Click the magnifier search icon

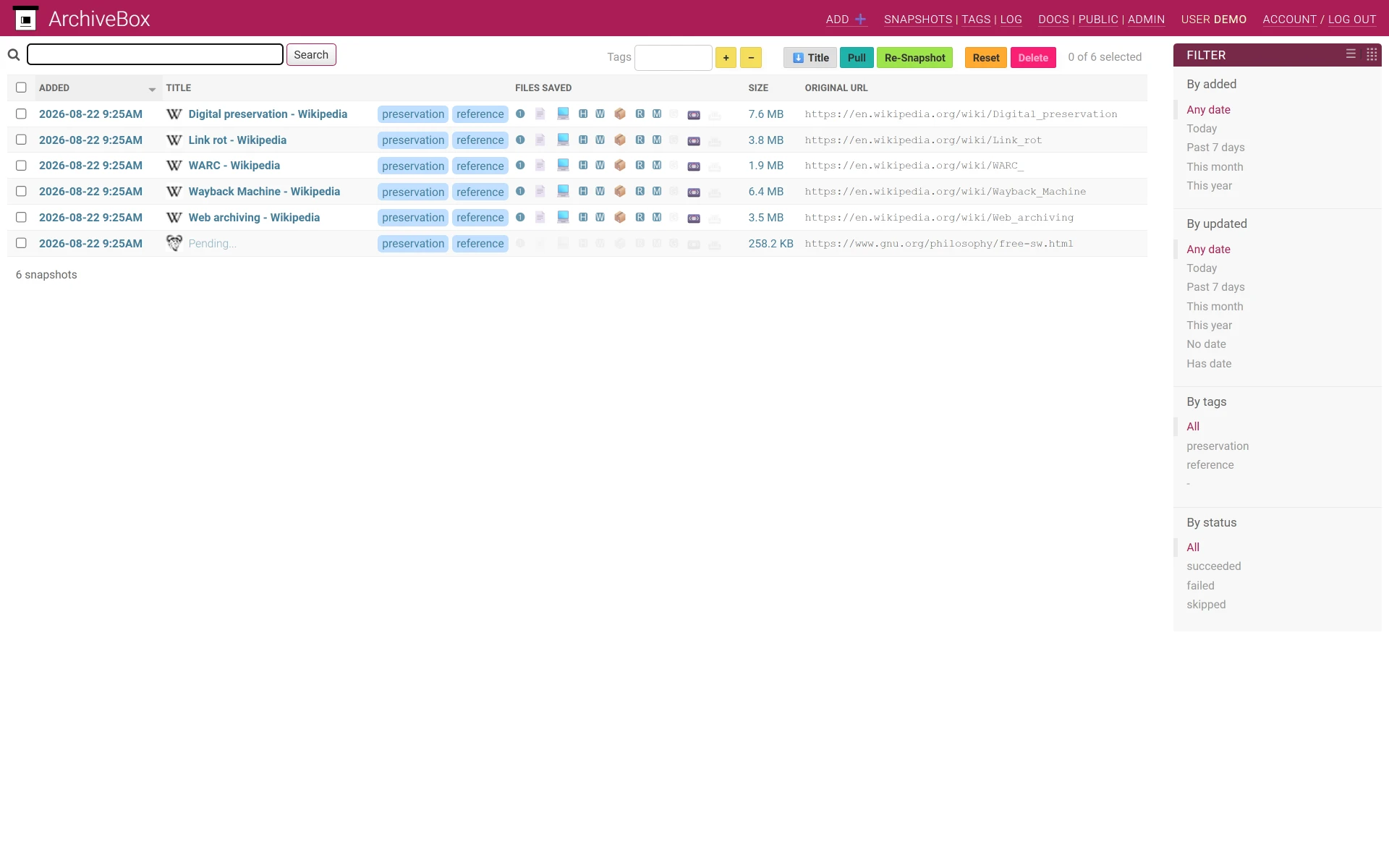pyautogui.click(x=14, y=55)
